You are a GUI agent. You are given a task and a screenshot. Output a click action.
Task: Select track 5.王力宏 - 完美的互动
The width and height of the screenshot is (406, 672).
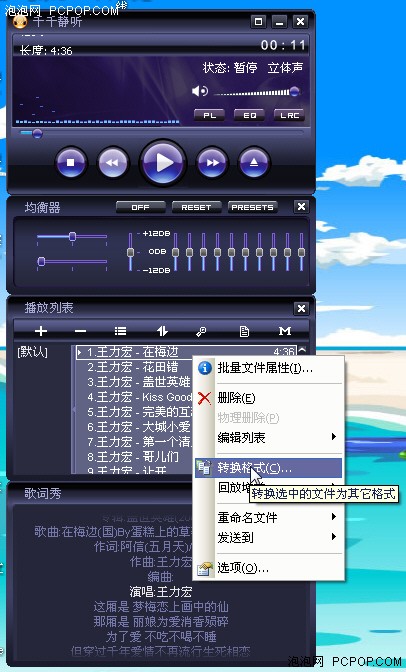point(139,412)
